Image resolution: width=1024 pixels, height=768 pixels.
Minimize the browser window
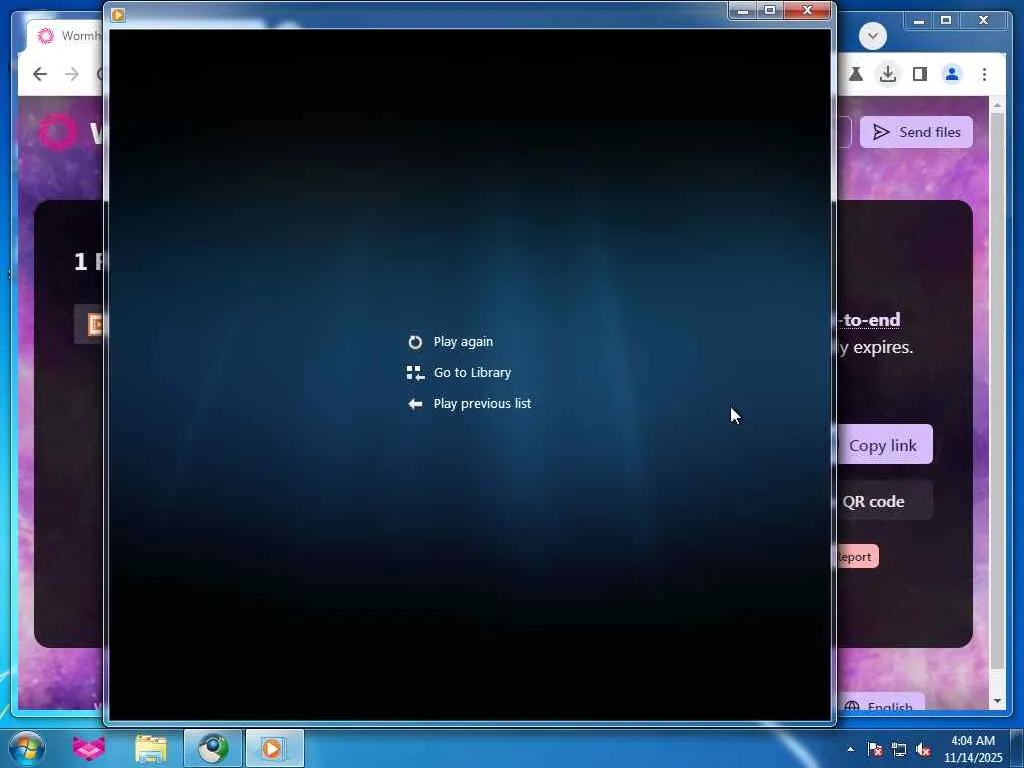point(919,20)
